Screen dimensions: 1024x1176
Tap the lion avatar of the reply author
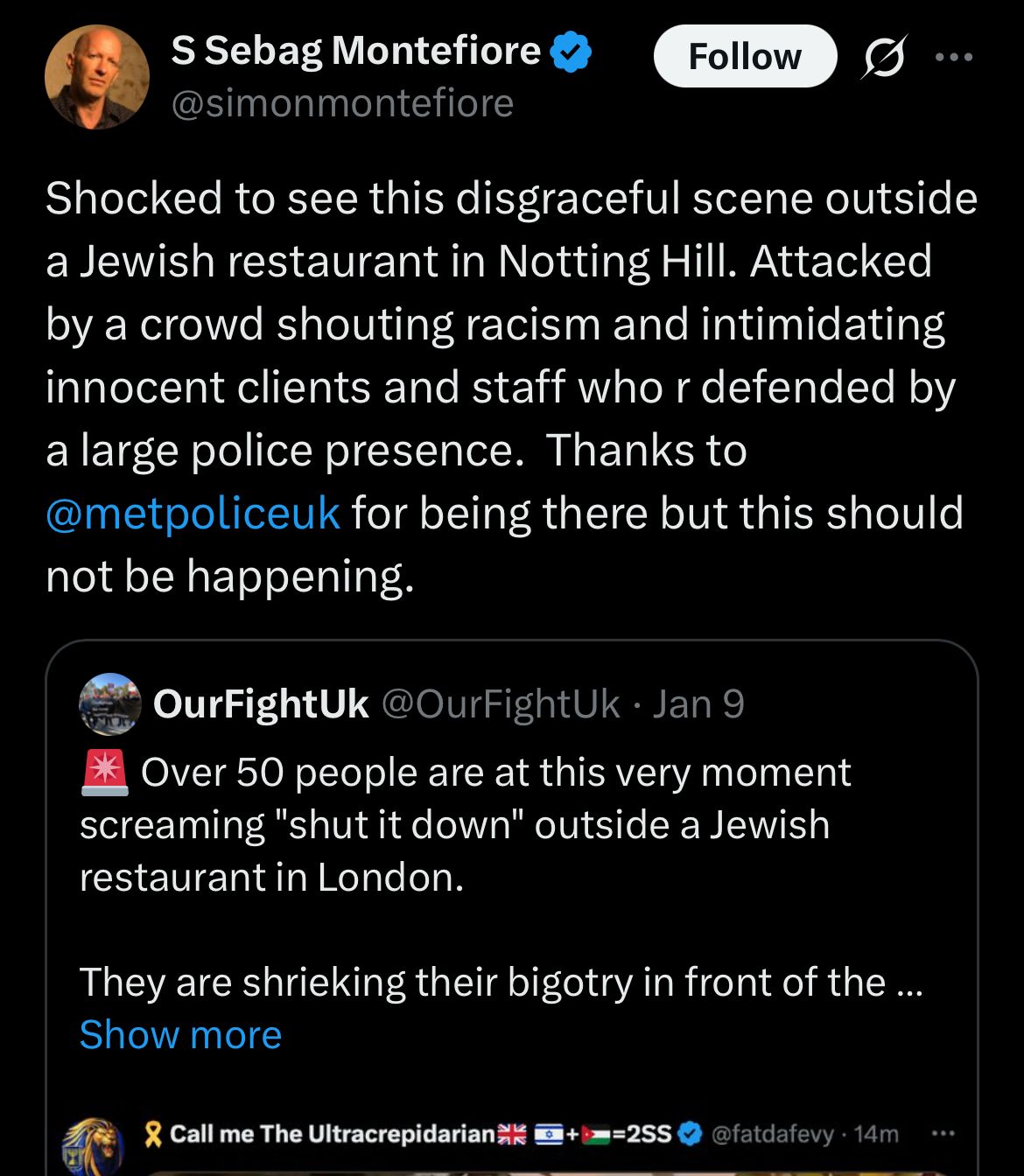92,1146
